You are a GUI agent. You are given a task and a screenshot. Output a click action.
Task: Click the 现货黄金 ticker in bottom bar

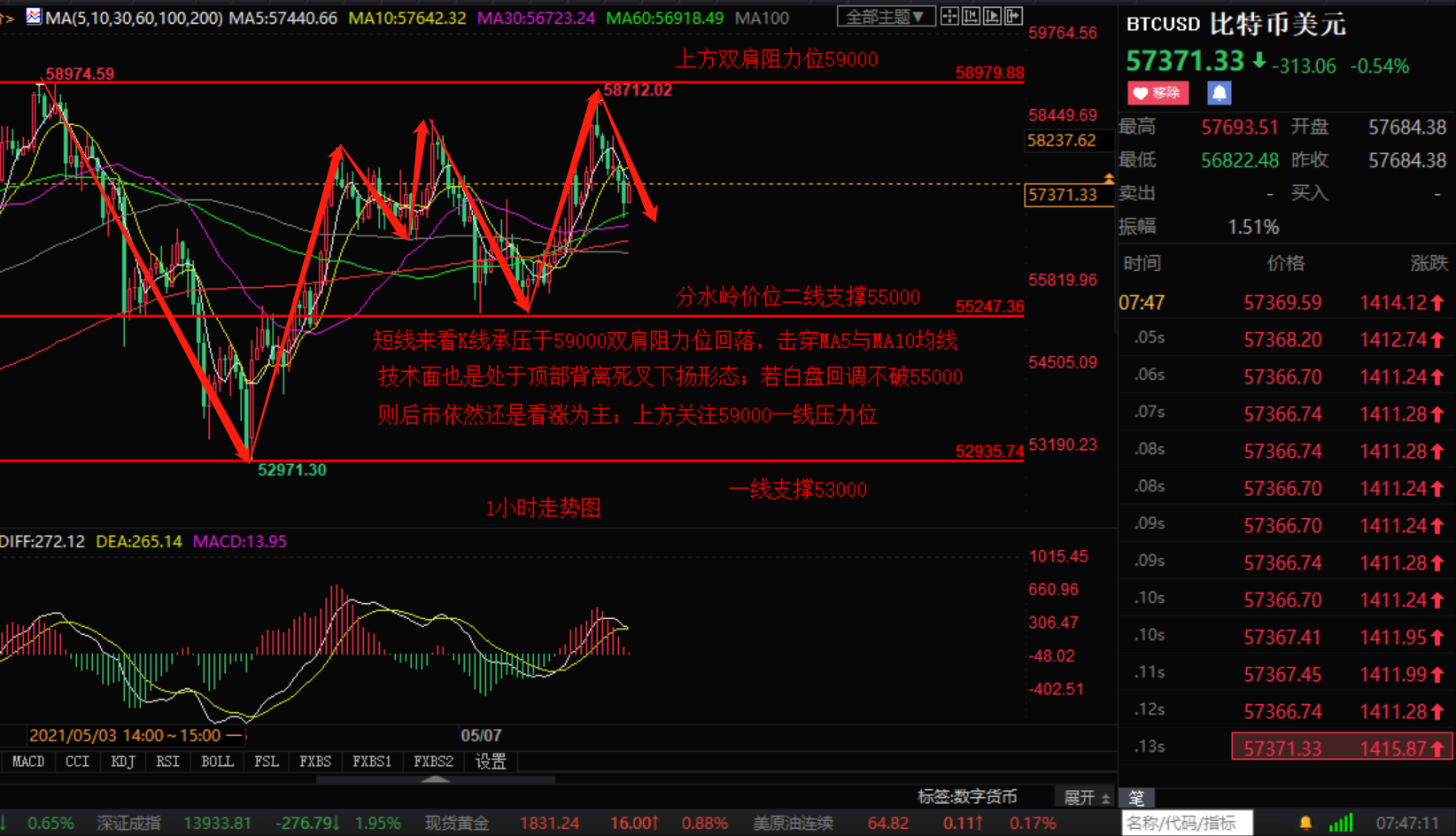457,824
